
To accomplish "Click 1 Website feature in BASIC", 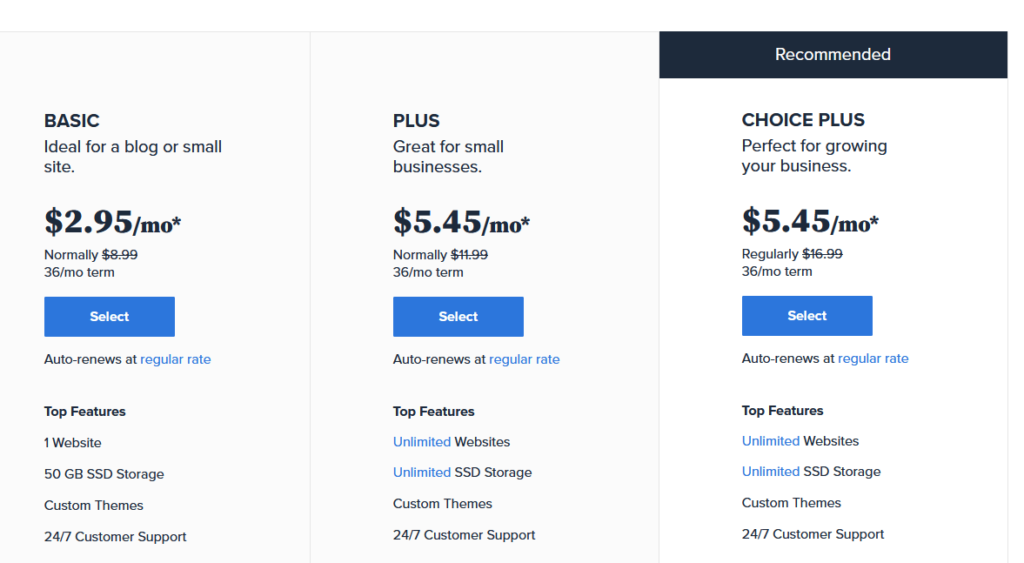I will 72,443.
